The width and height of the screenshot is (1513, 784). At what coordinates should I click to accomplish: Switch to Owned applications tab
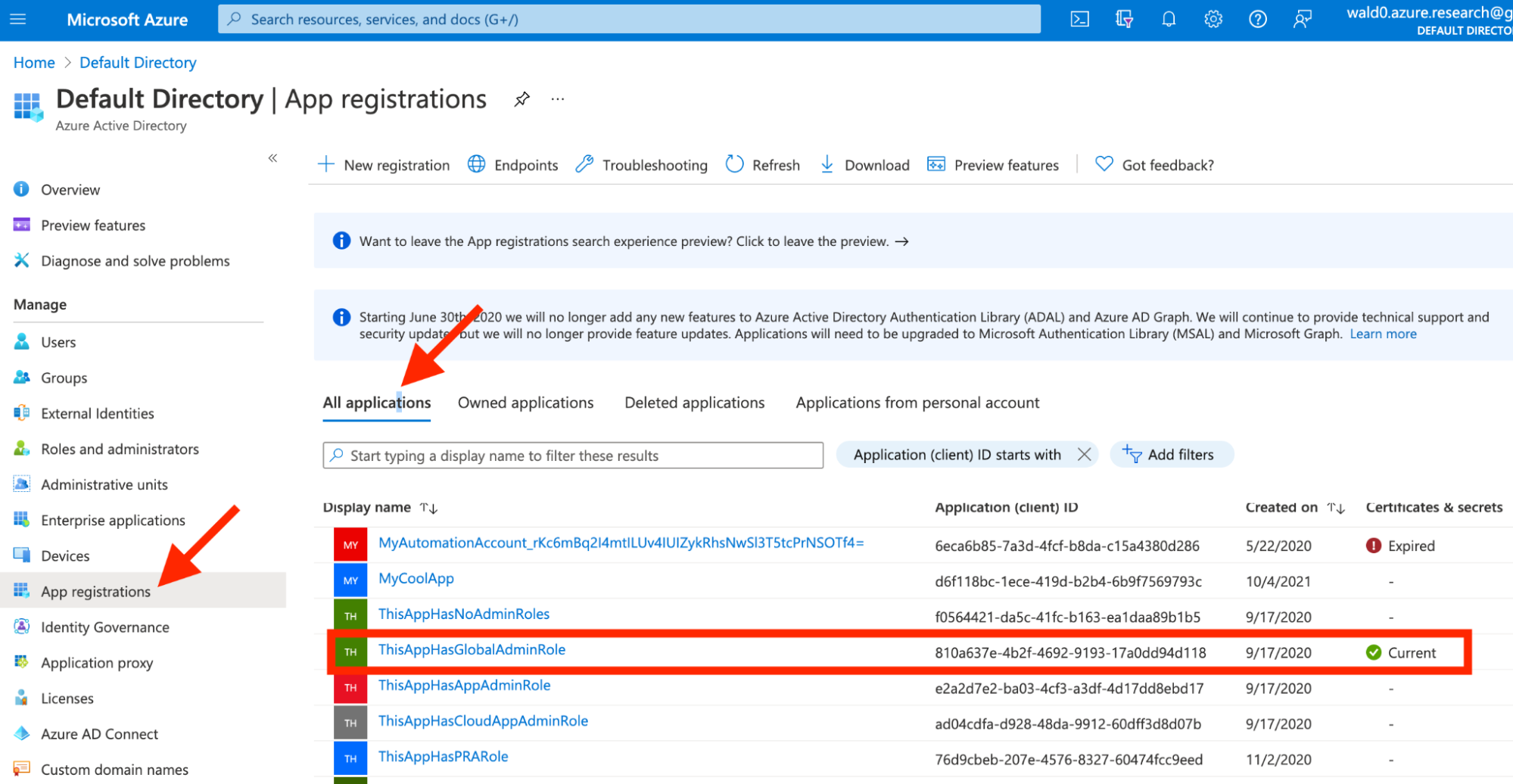[525, 403]
